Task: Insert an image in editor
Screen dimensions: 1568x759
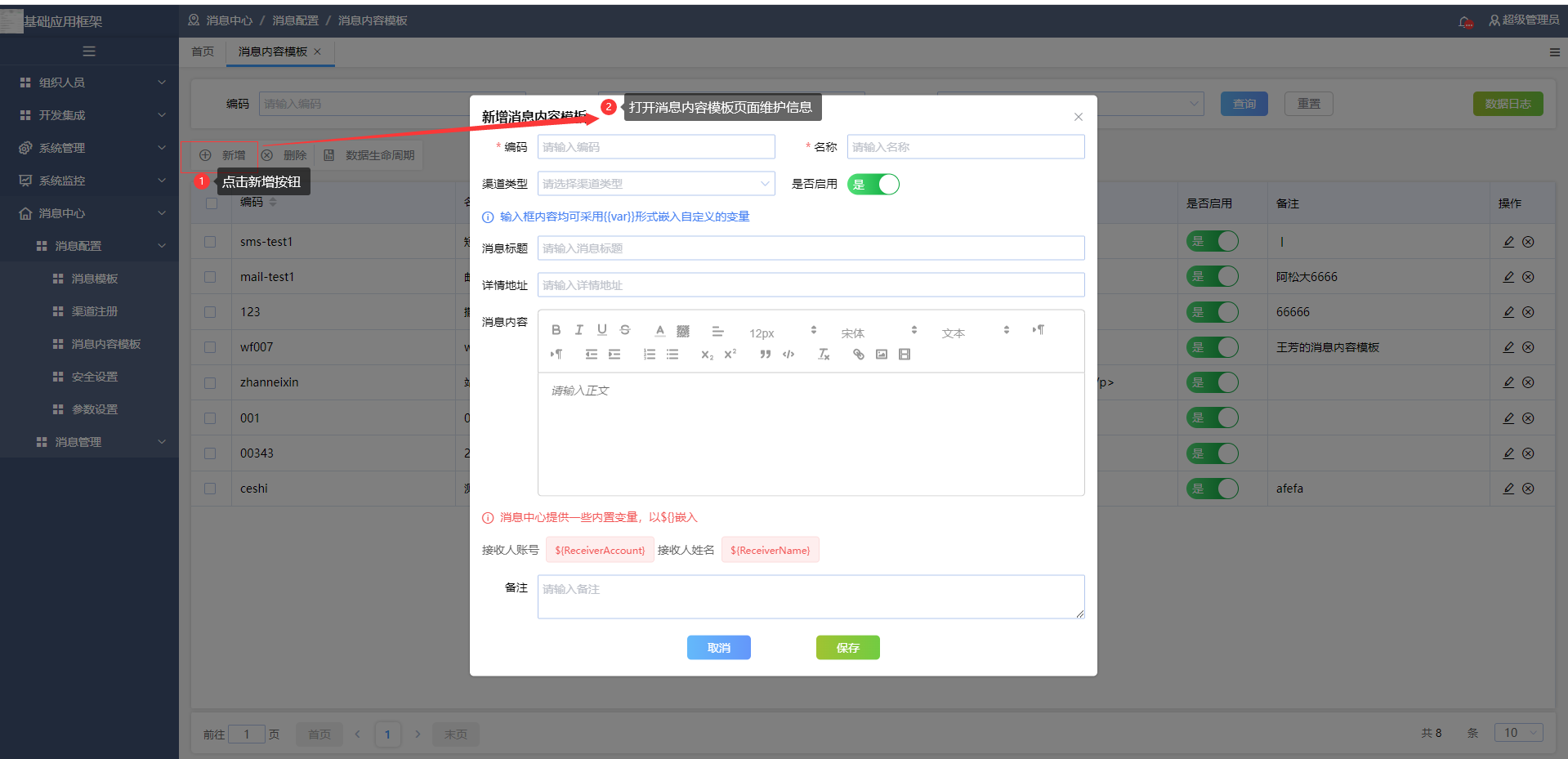Action: pos(882,355)
